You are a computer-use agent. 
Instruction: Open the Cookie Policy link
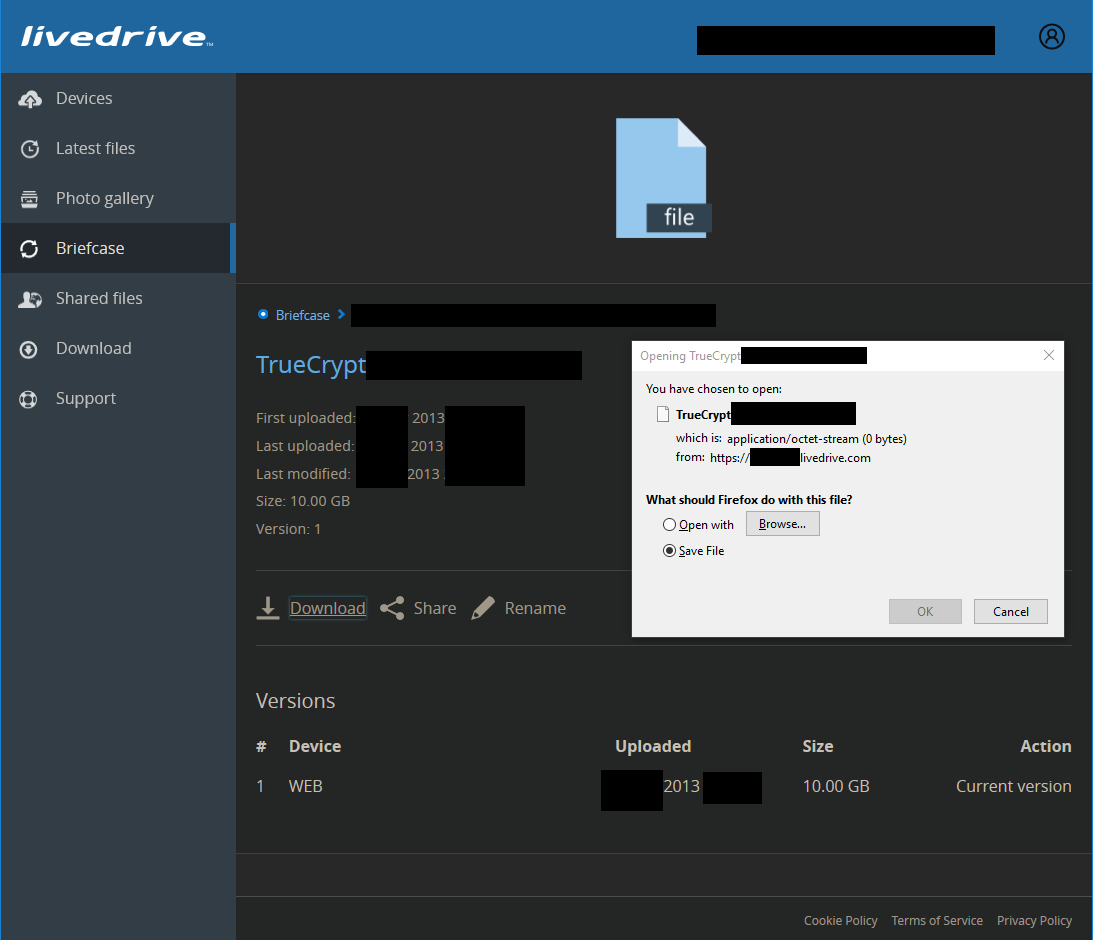pyautogui.click(x=841, y=920)
